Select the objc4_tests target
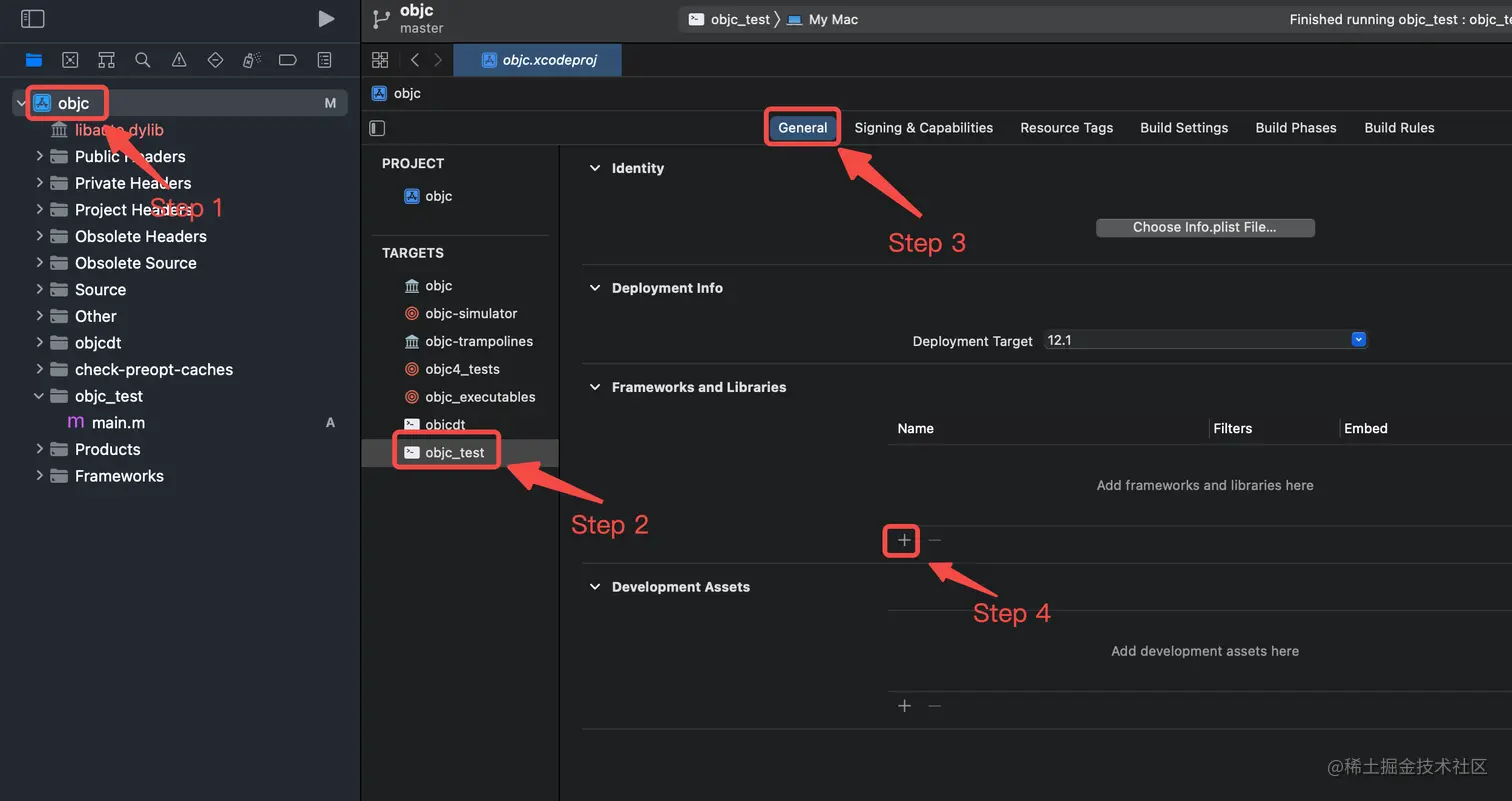This screenshot has width=1512, height=801. tap(452, 369)
